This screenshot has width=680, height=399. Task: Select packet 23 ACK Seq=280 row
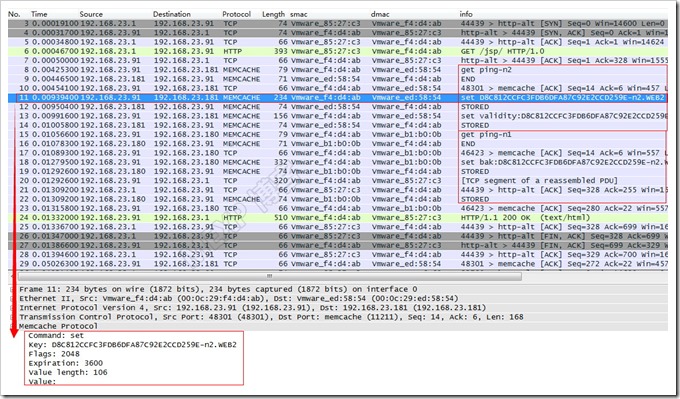pos(338,209)
